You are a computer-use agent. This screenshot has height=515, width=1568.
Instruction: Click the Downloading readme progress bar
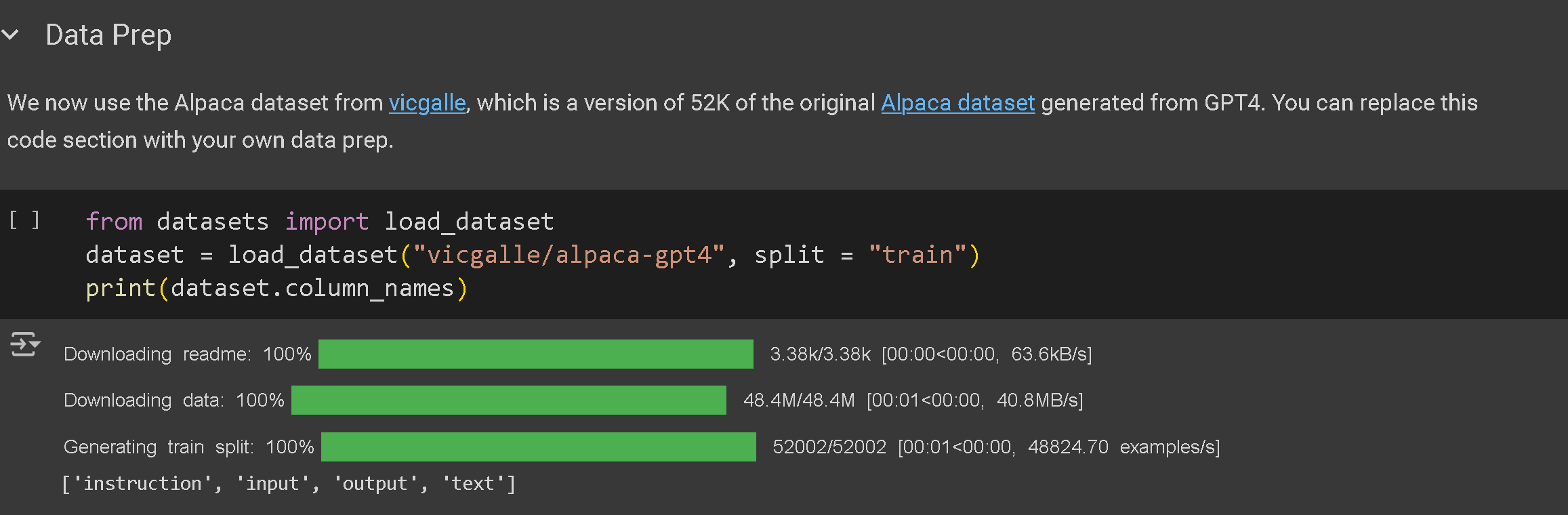tap(535, 354)
